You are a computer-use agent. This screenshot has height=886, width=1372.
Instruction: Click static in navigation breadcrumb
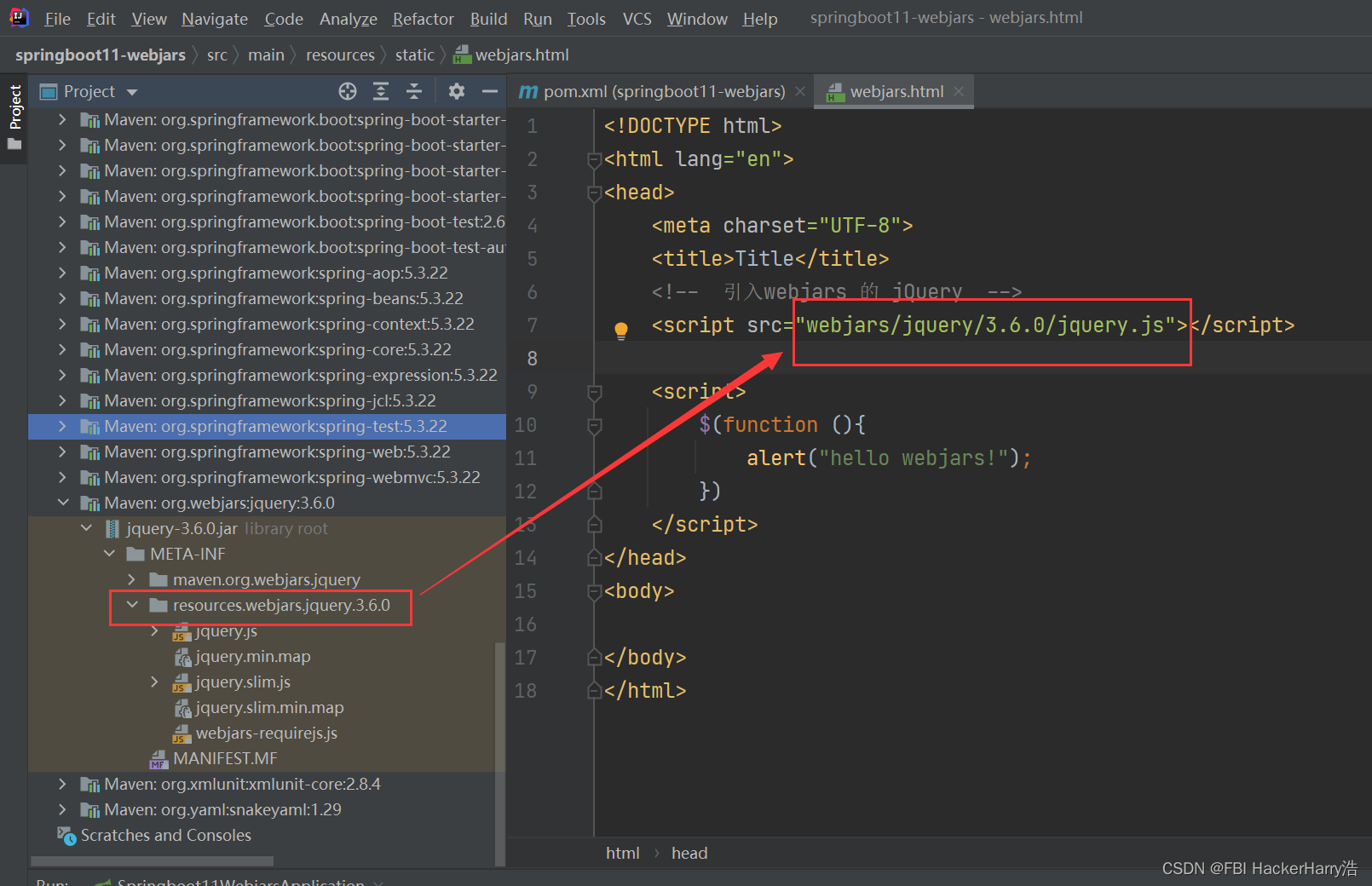pos(415,55)
